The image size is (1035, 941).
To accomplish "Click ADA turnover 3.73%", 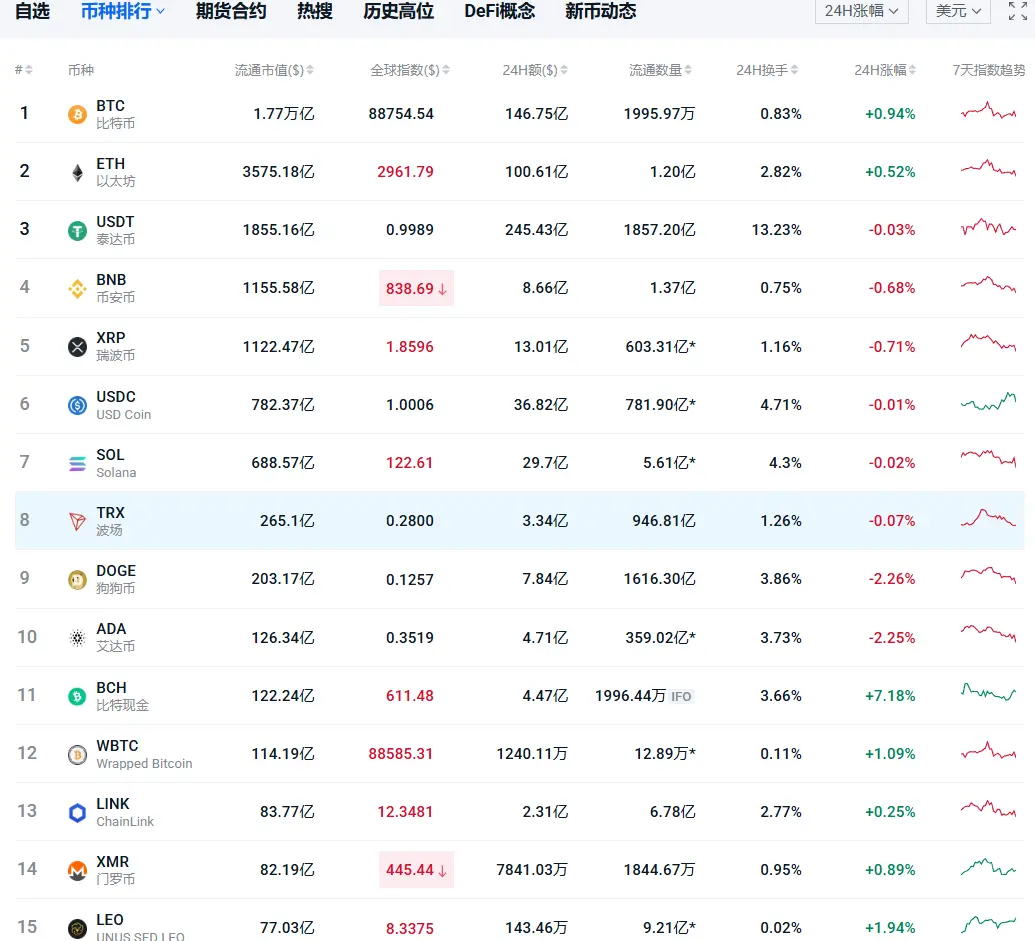I will click(x=780, y=637).
